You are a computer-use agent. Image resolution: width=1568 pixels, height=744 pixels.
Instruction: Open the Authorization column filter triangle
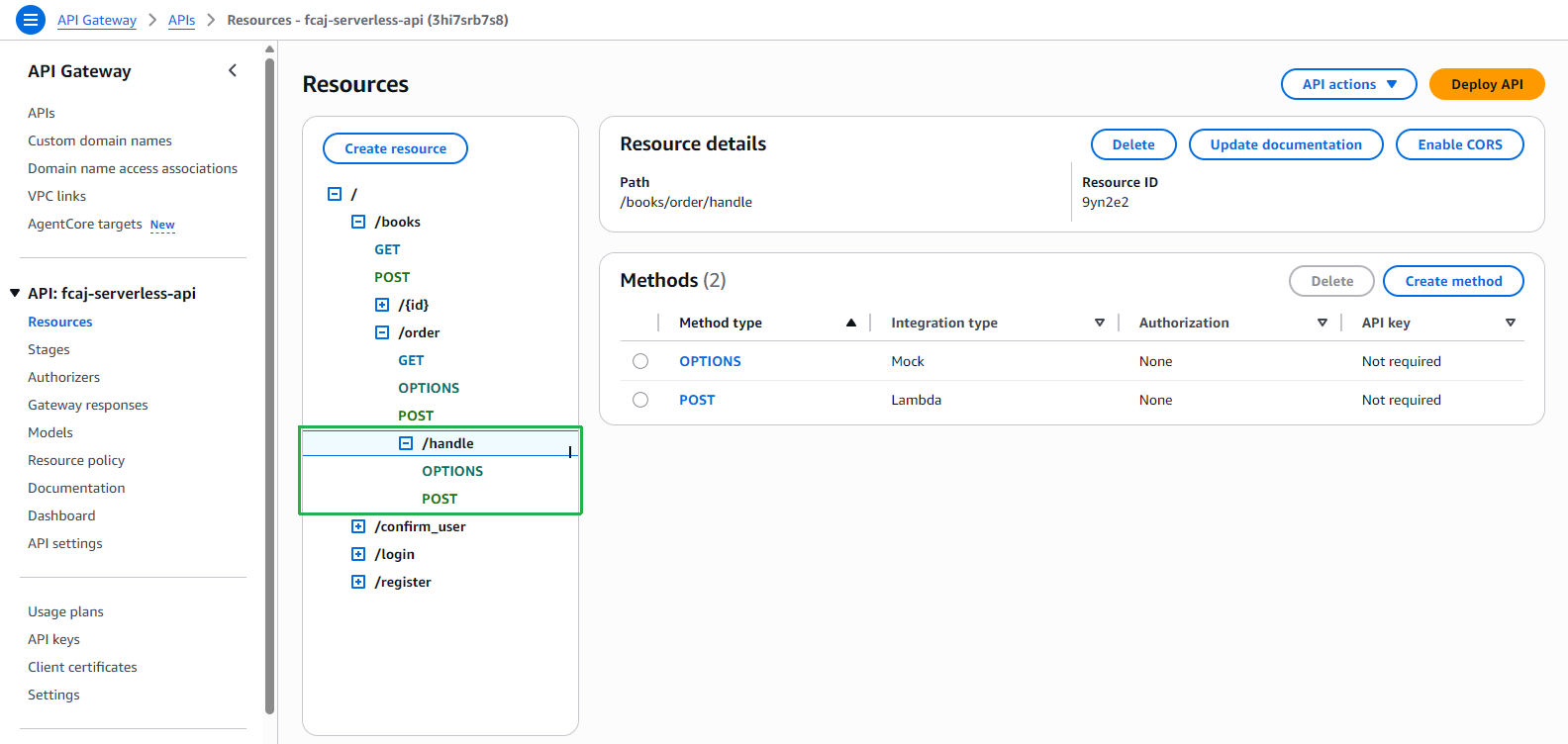[x=1322, y=323]
